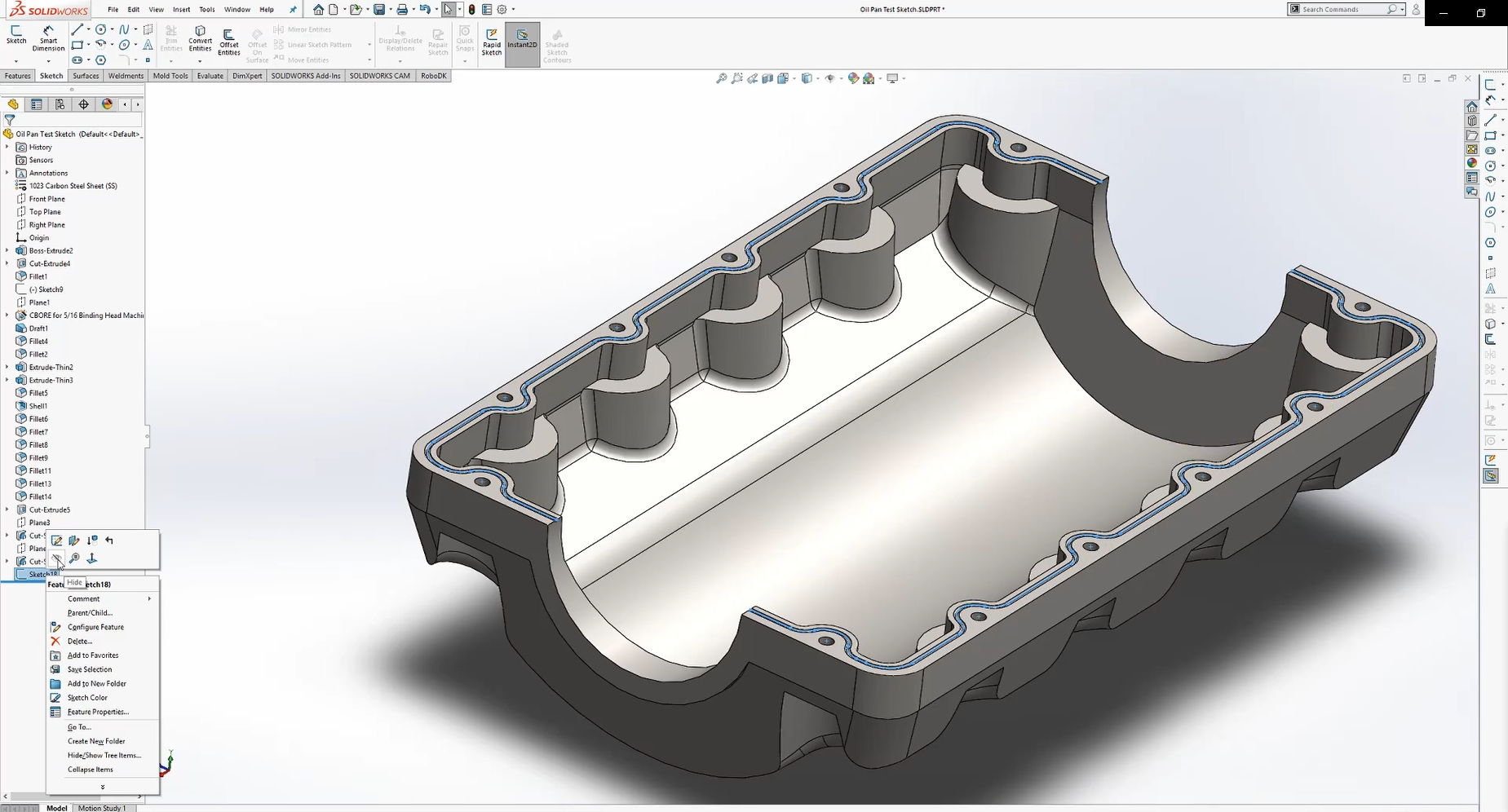Image resolution: width=1508 pixels, height=812 pixels.
Task: Click the Save icon in the top toolbar
Action: pyautogui.click(x=379, y=10)
